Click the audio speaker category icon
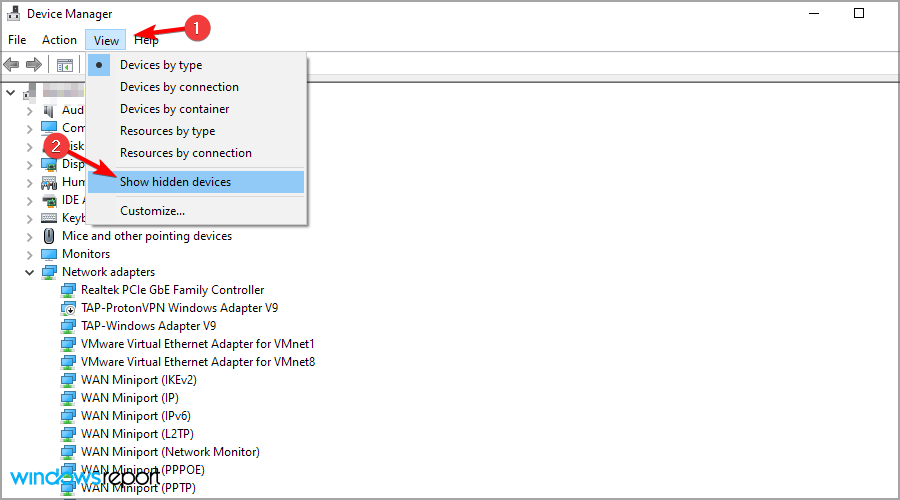 tap(49, 110)
